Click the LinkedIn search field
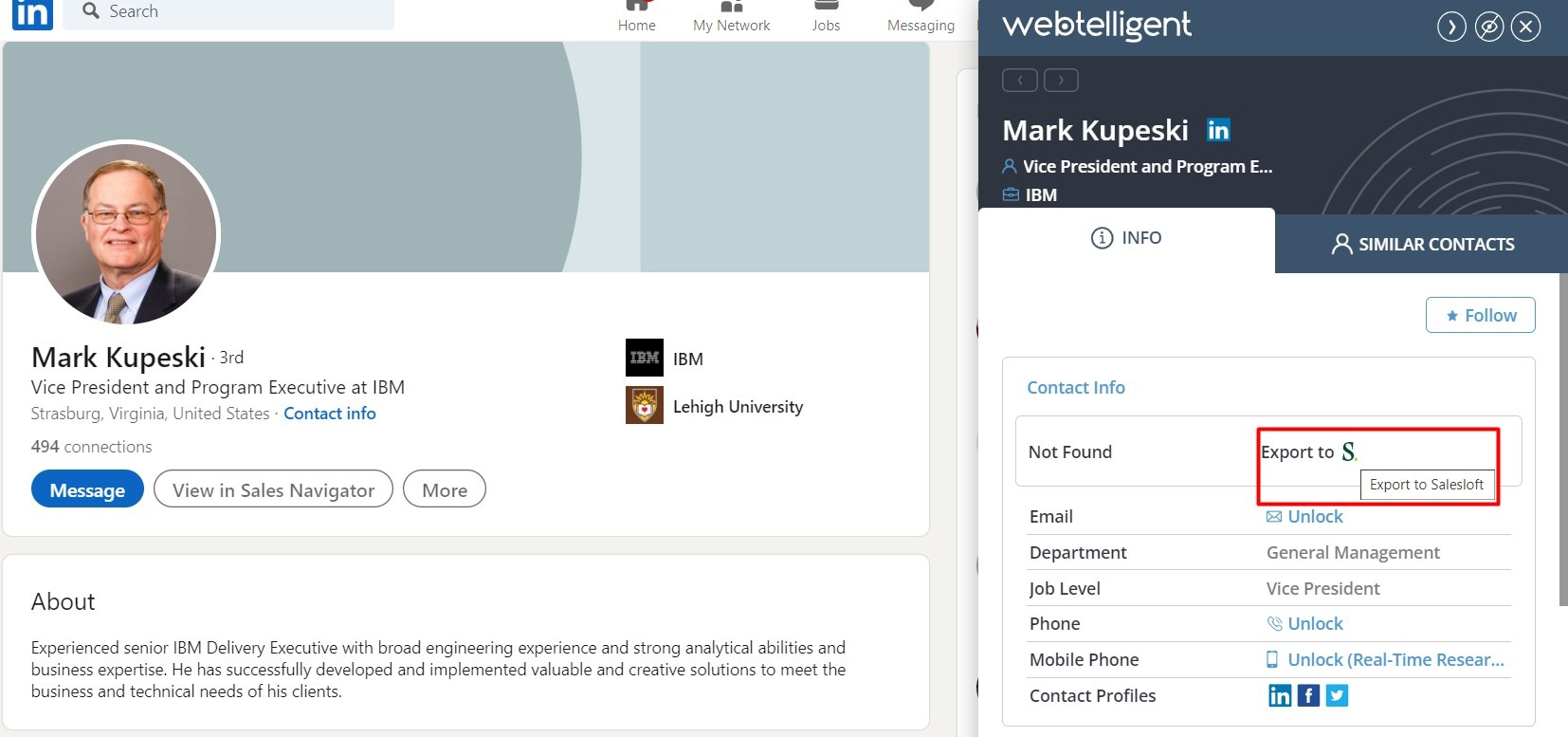The height and width of the screenshot is (737, 1568). 228,12
